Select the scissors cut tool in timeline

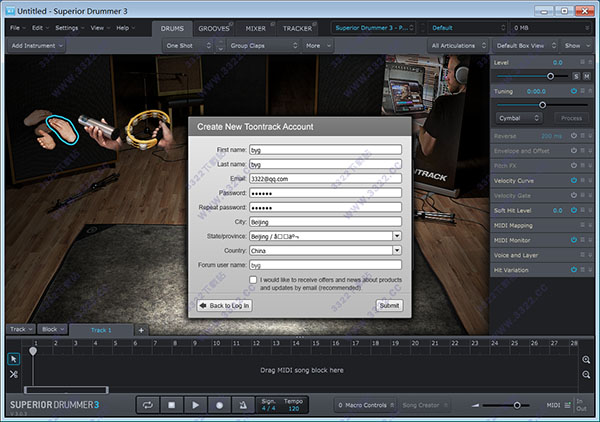tap(14, 374)
